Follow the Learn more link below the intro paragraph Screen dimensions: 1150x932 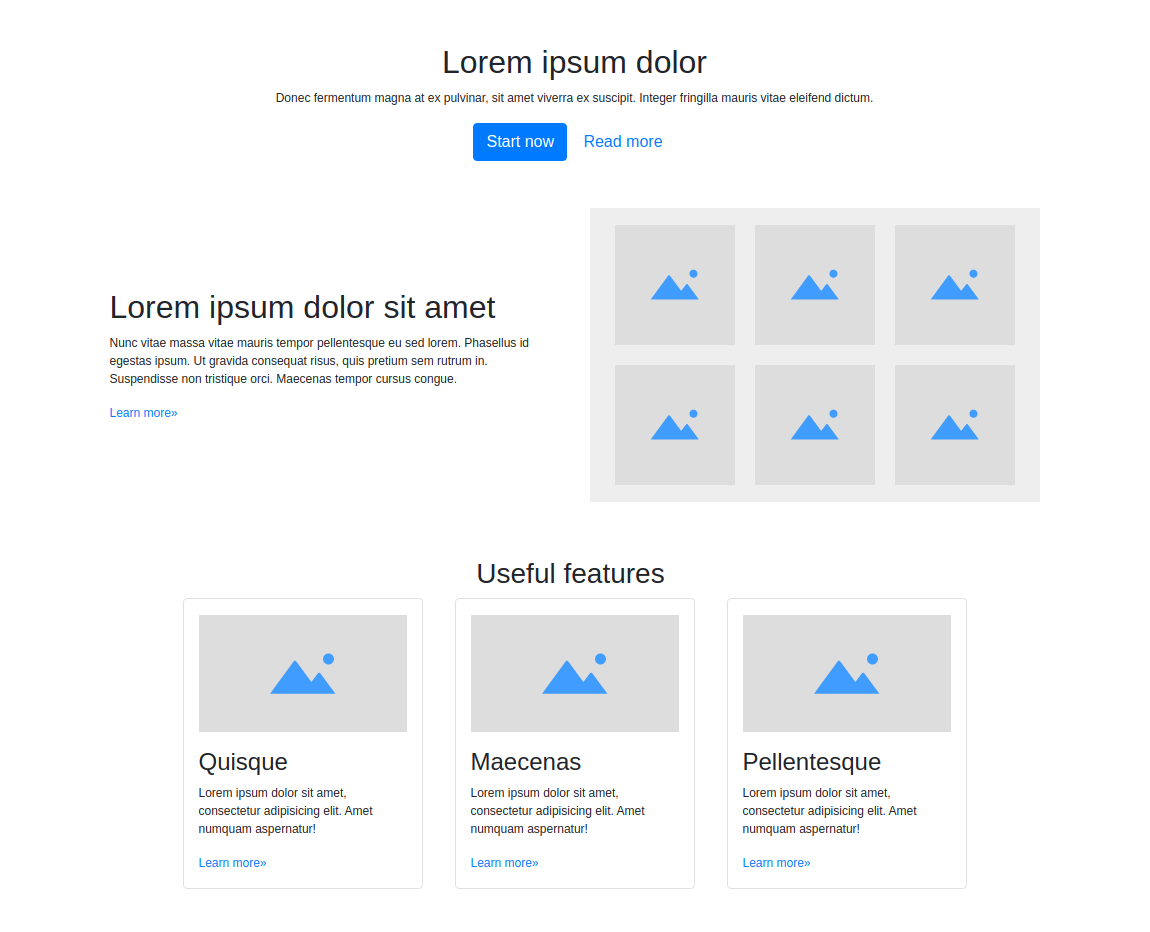[x=143, y=412]
